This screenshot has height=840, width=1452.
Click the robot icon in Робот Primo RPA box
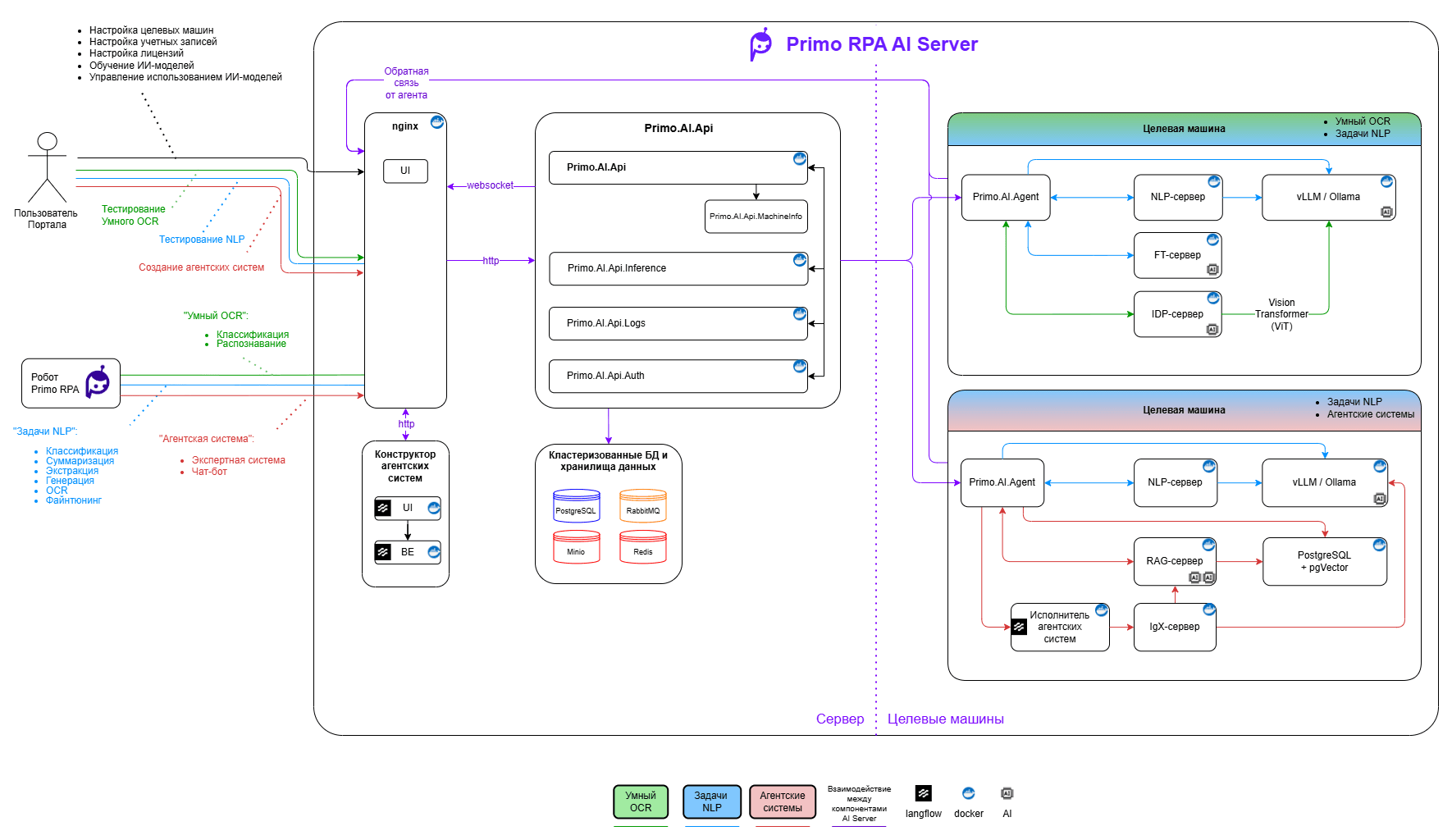(98, 382)
